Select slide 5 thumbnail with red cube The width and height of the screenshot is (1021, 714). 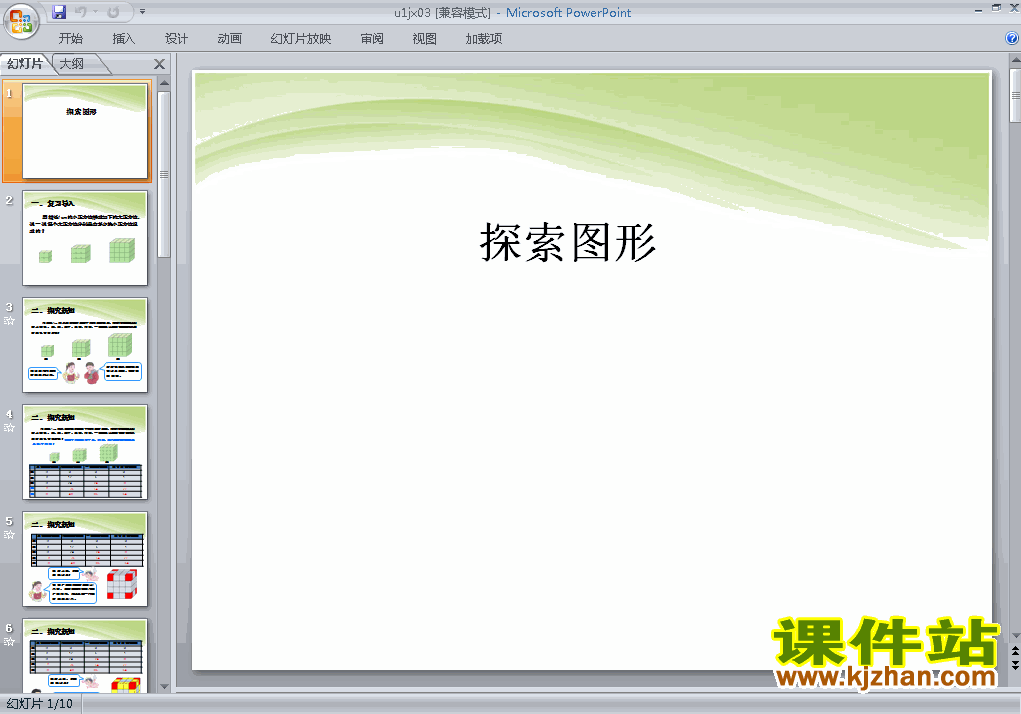pos(85,559)
